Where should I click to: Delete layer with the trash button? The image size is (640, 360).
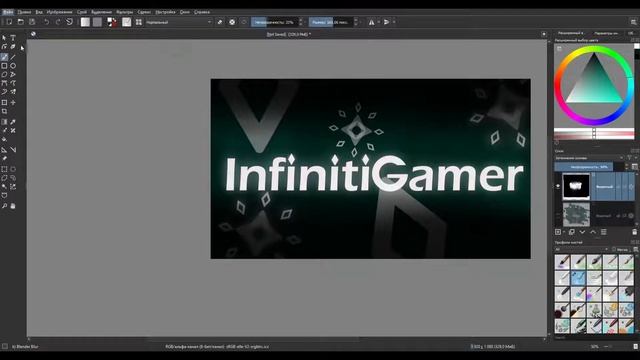pos(634,232)
